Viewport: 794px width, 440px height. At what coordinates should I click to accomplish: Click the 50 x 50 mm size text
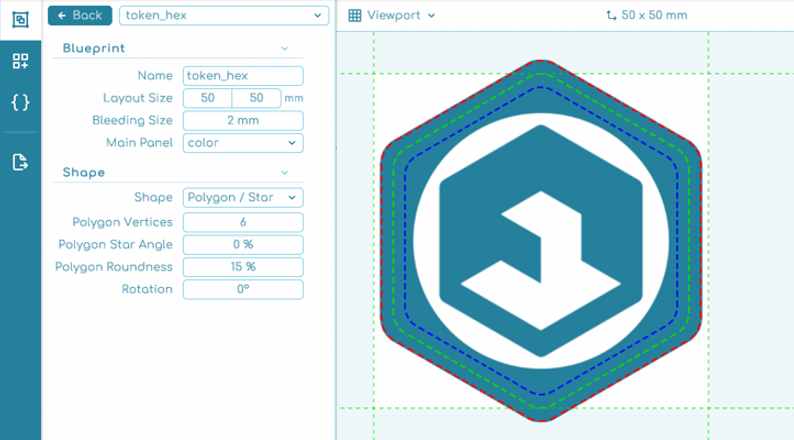click(654, 16)
